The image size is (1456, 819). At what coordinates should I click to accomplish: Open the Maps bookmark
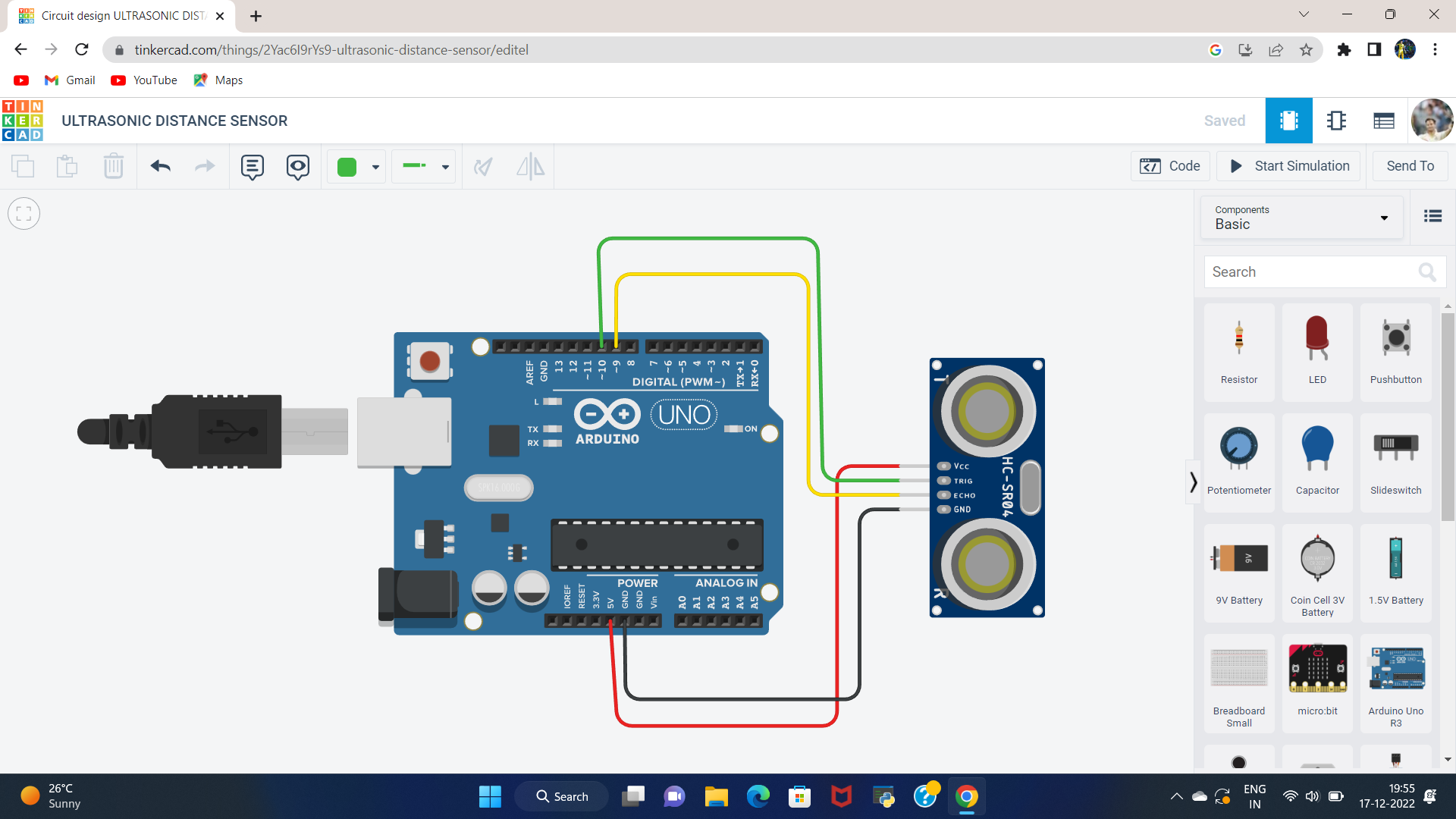218,80
